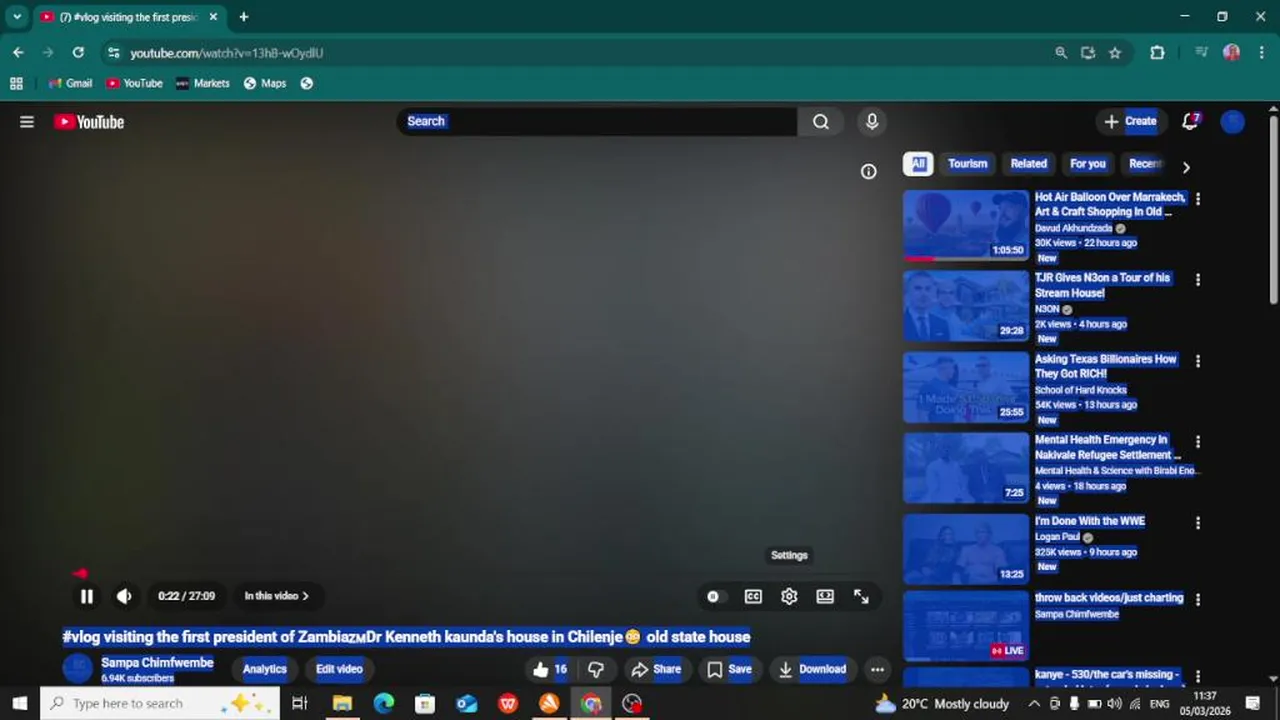Go back in browser history
The width and height of the screenshot is (1280, 720).
[18, 52]
